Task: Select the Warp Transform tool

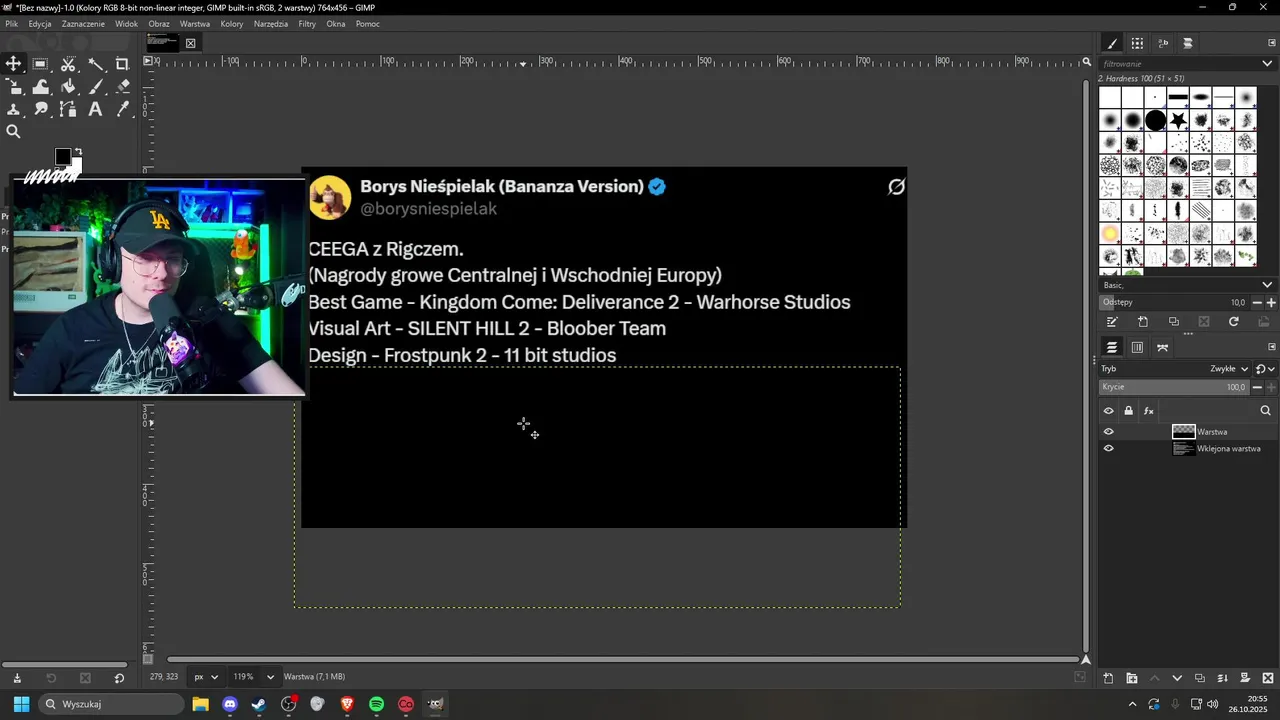Action: coord(41,87)
